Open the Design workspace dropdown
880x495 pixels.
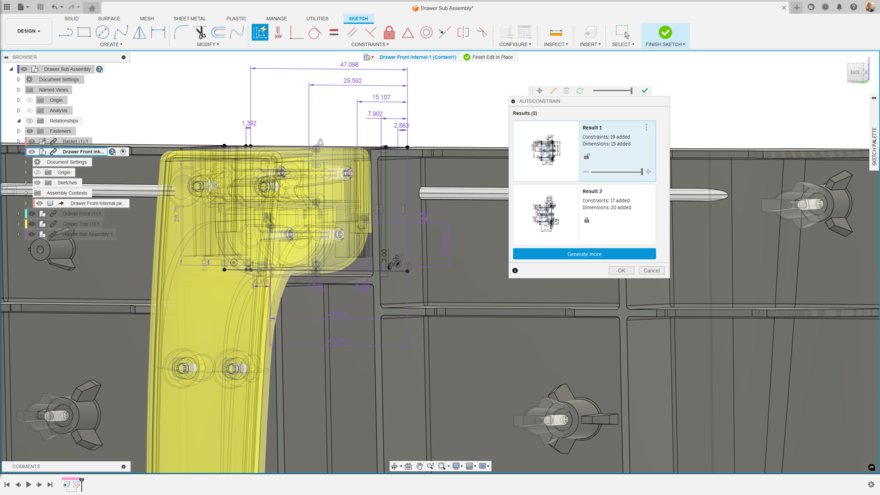(x=28, y=32)
